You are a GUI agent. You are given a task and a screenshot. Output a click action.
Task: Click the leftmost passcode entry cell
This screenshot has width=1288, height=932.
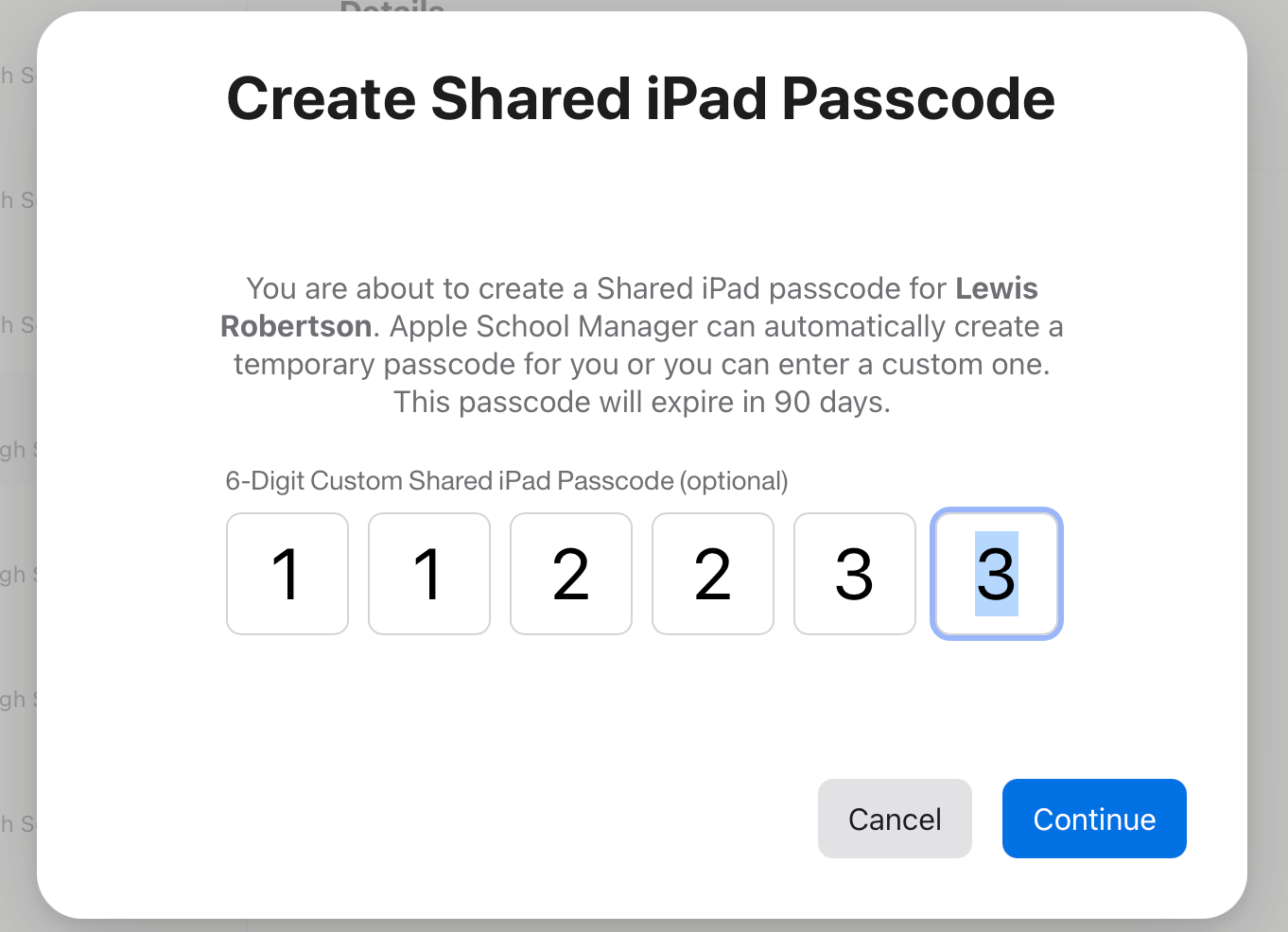pyautogui.click(x=287, y=574)
